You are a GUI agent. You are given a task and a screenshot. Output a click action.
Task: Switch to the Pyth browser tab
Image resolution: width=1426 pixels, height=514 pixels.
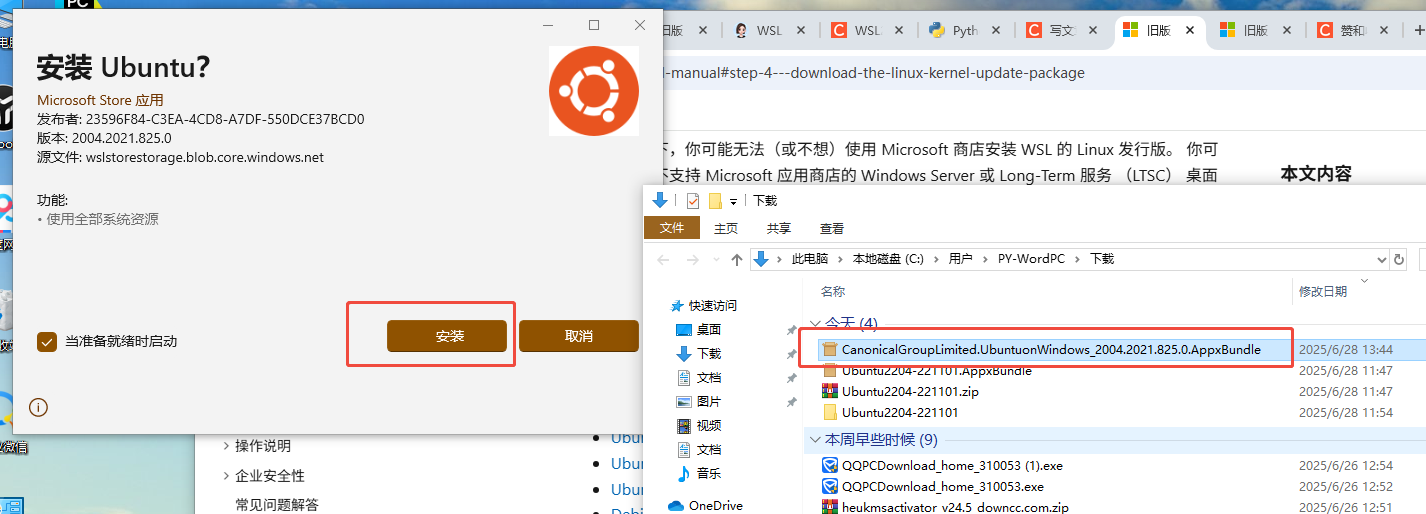(964, 31)
